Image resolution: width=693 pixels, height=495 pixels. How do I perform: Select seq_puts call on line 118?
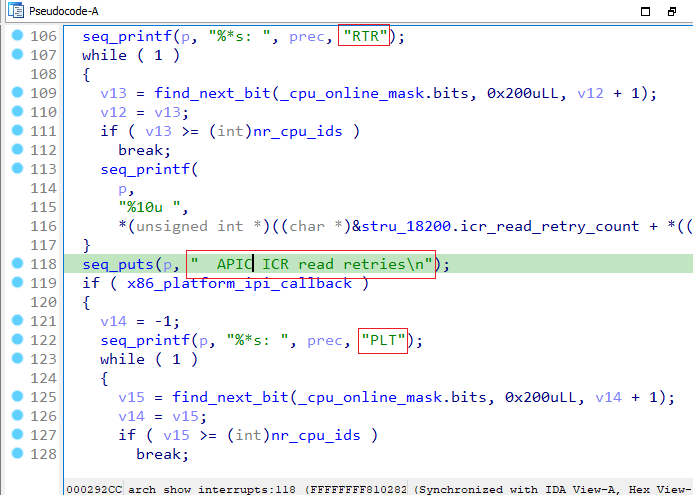118,264
